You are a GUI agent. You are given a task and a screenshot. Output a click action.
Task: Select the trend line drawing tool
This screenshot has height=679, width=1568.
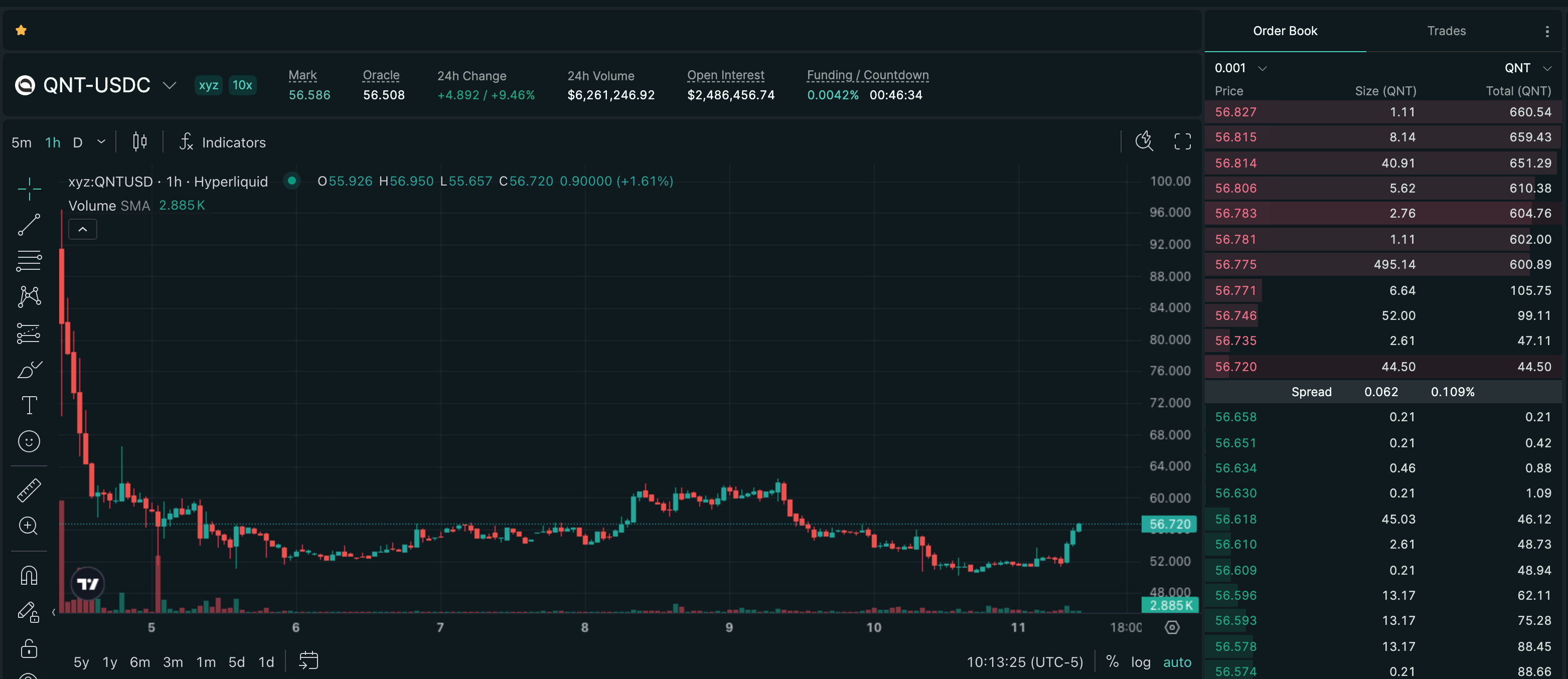(x=29, y=225)
